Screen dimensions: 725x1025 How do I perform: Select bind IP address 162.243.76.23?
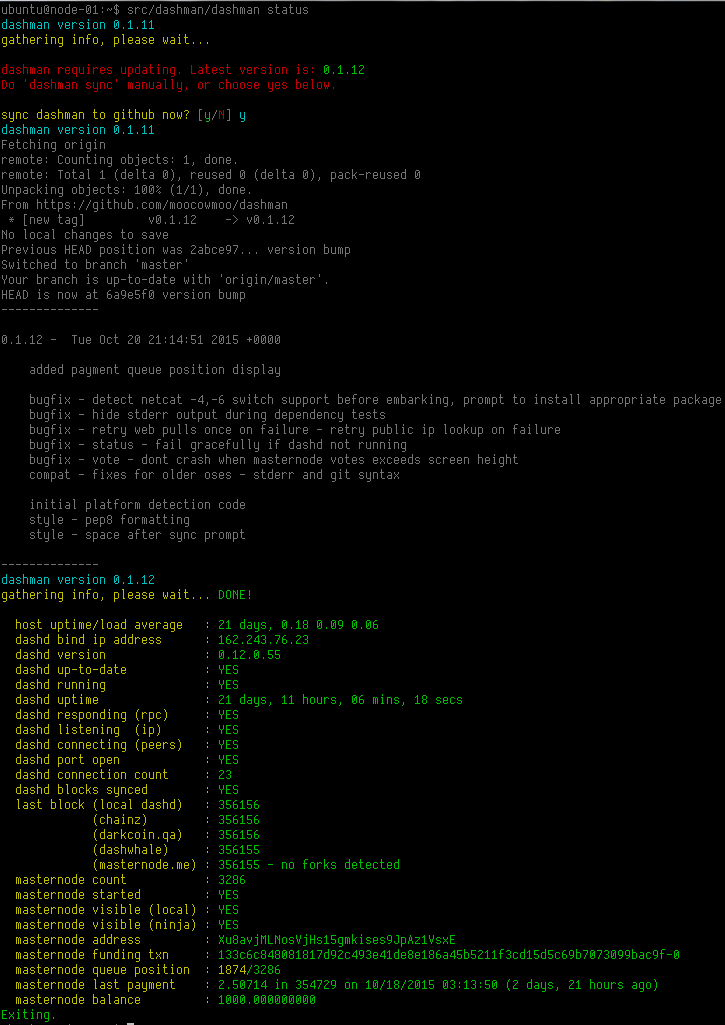point(263,640)
